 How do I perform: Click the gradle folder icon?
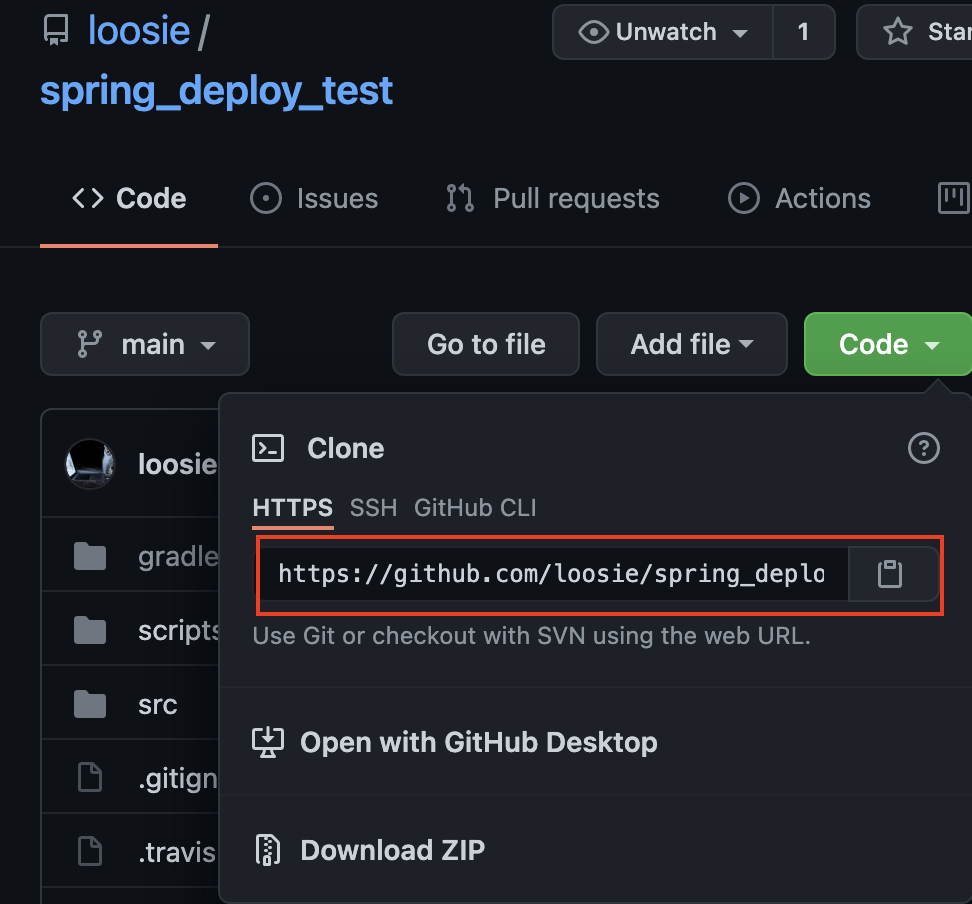pos(90,556)
